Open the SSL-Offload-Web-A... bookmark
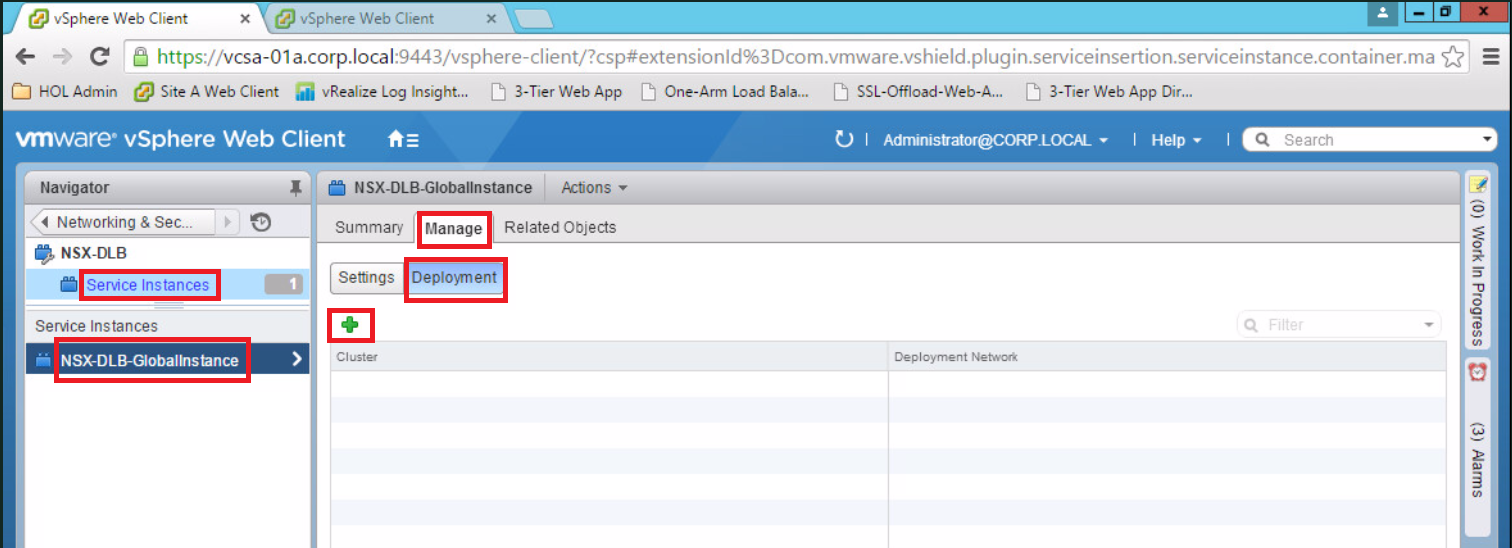This screenshot has height=548, width=1512. click(x=919, y=92)
